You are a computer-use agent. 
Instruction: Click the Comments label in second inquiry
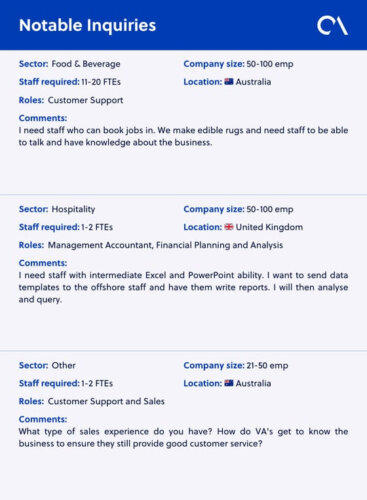[x=43, y=263]
